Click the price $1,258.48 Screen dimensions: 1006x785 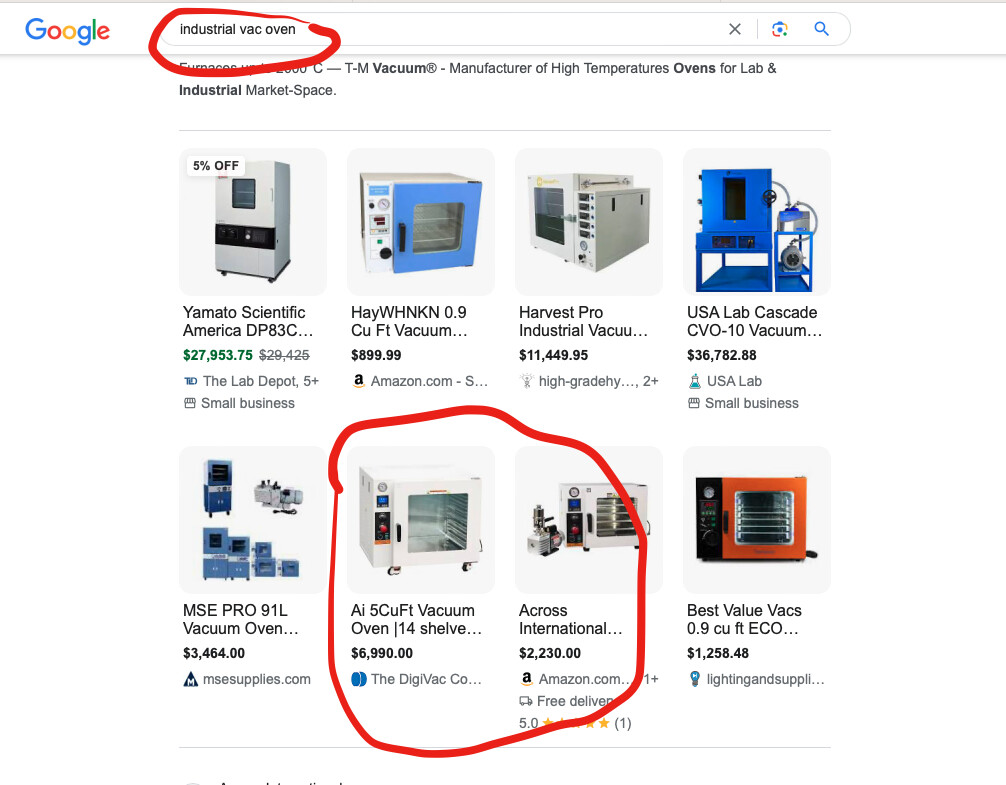(718, 653)
